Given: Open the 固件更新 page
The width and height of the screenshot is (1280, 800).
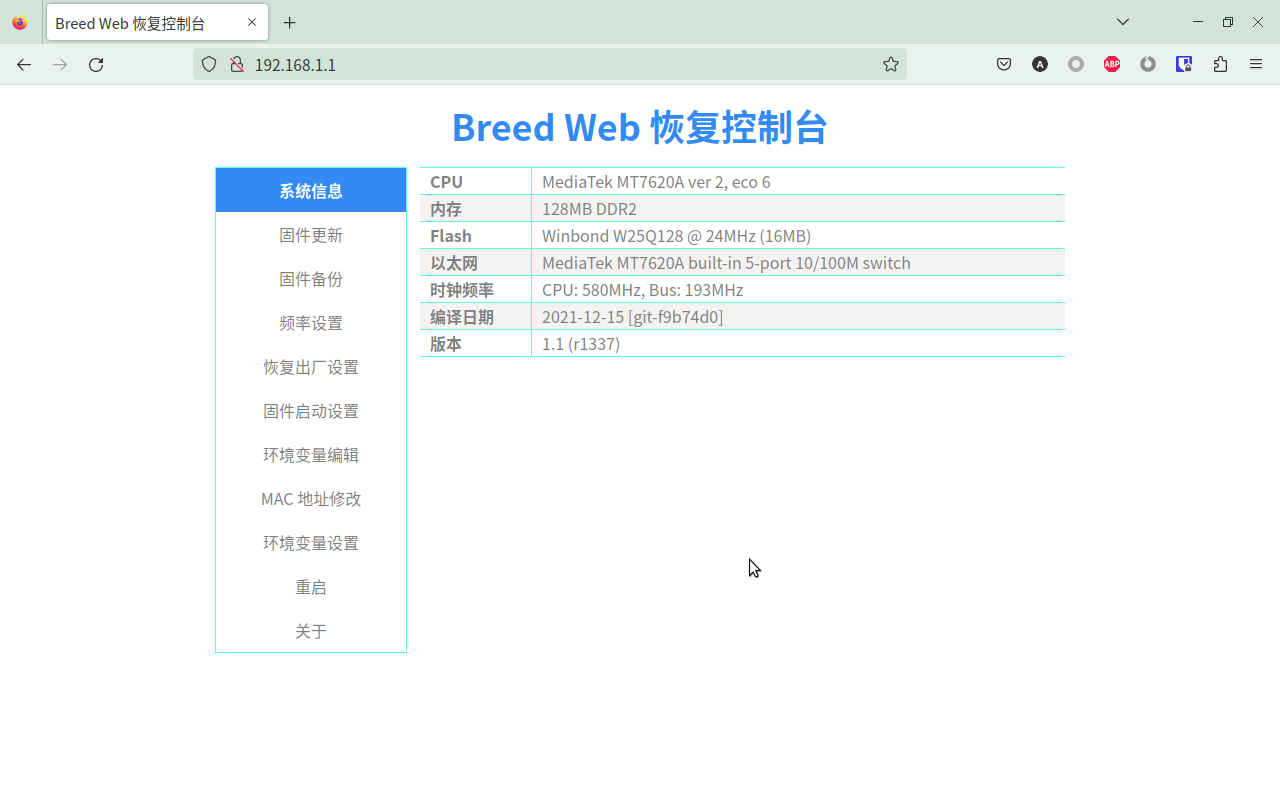Looking at the screenshot, I should click(x=311, y=235).
